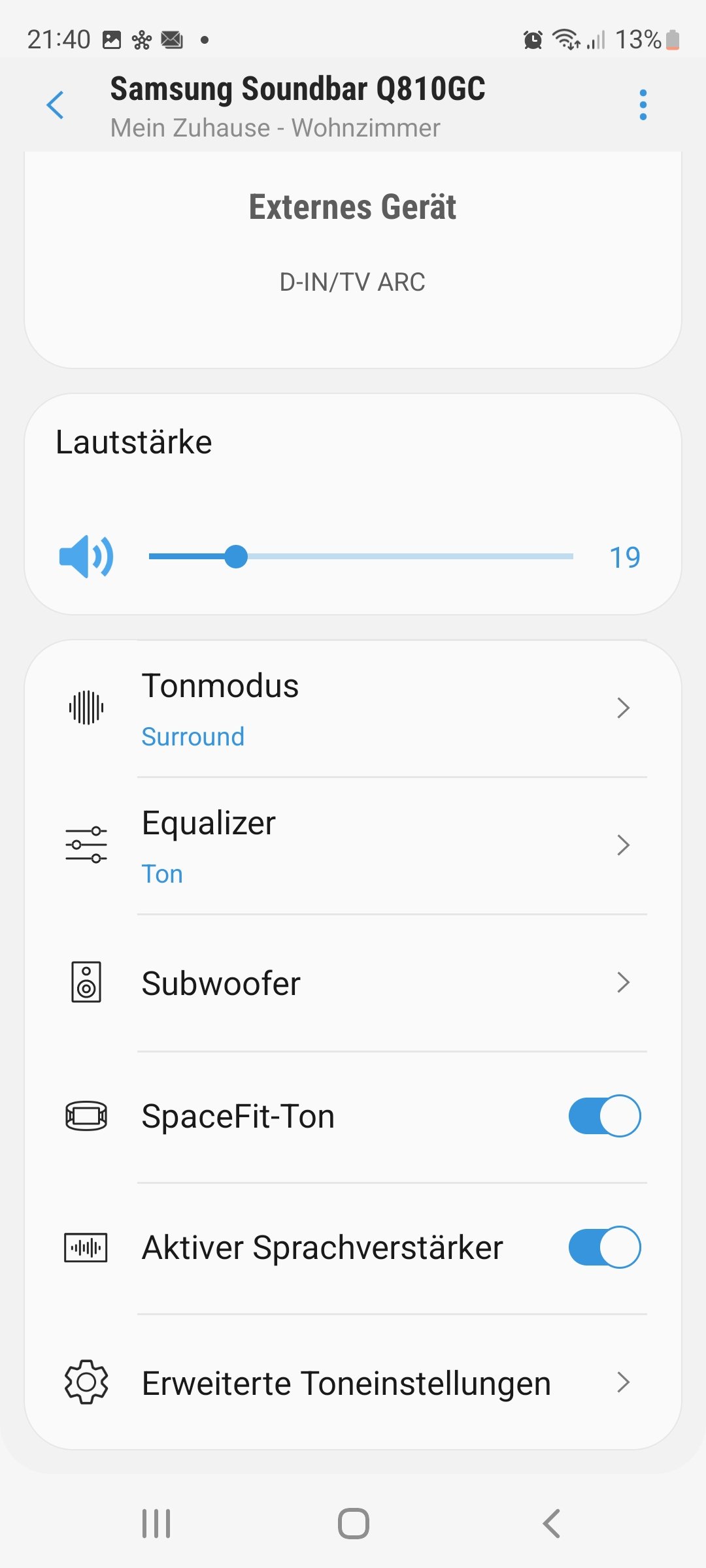Select the Subwoofer menu entry
The height and width of the screenshot is (1568, 706).
222,983
